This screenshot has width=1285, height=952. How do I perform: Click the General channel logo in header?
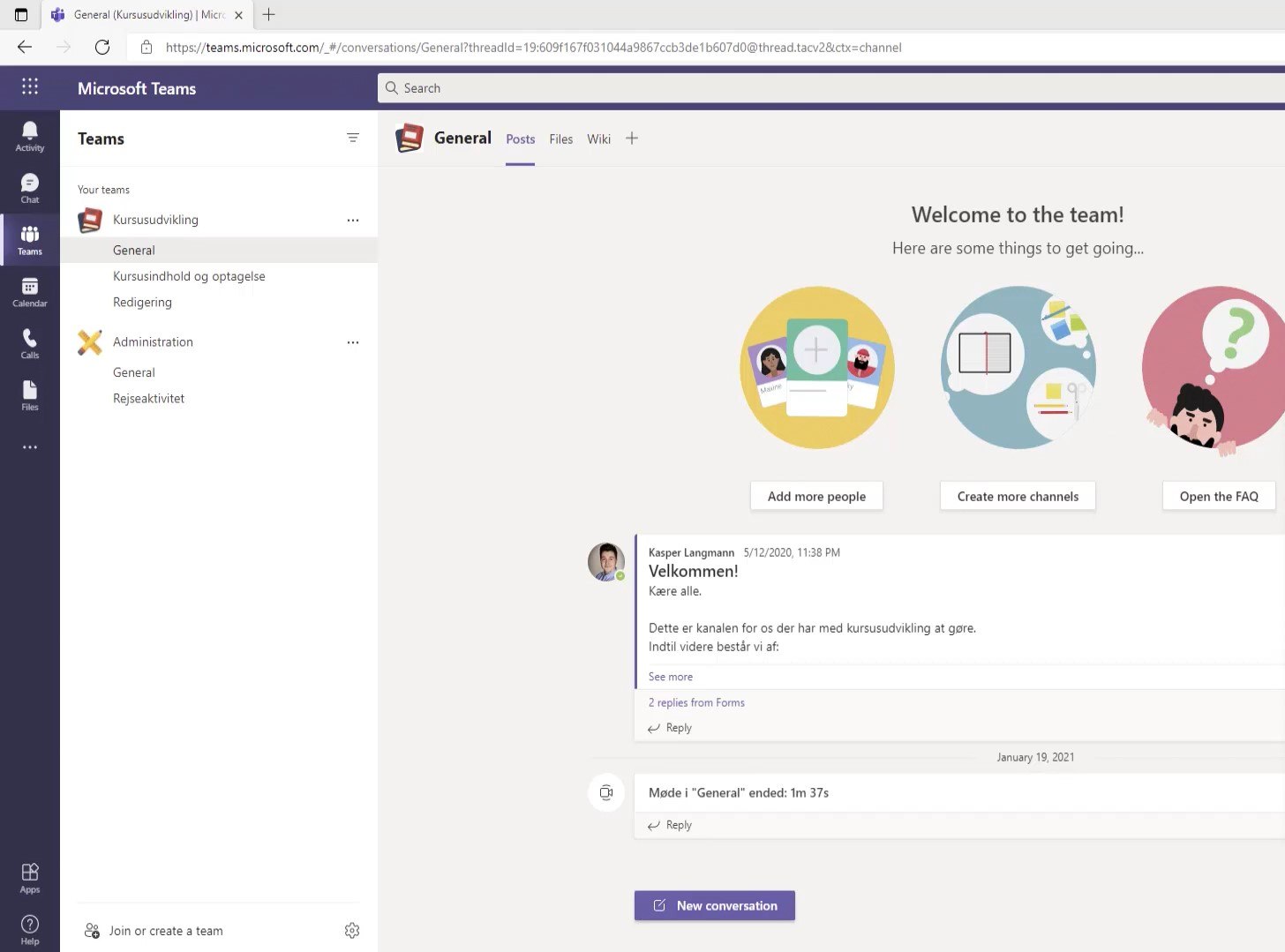(410, 138)
